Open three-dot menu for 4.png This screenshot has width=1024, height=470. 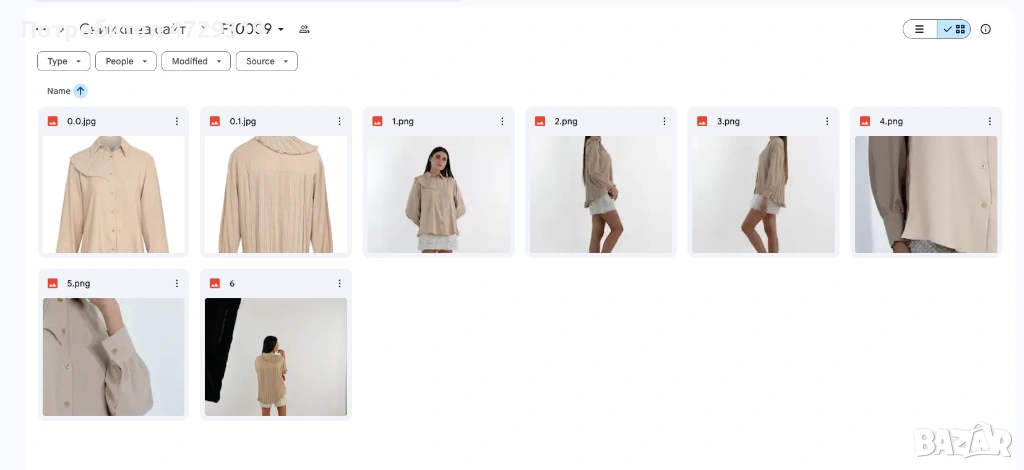click(x=989, y=121)
